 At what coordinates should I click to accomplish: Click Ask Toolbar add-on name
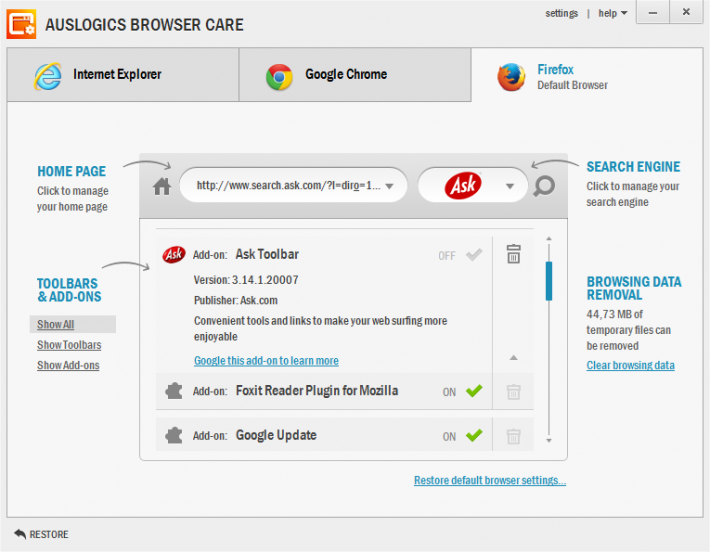pos(267,254)
